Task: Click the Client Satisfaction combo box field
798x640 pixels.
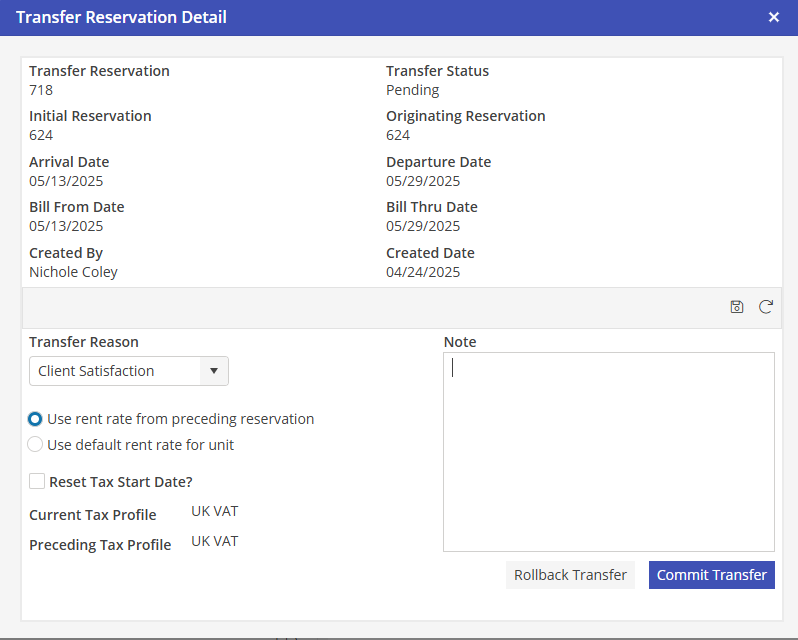Action: pyautogui.click(x=114, y=371)
